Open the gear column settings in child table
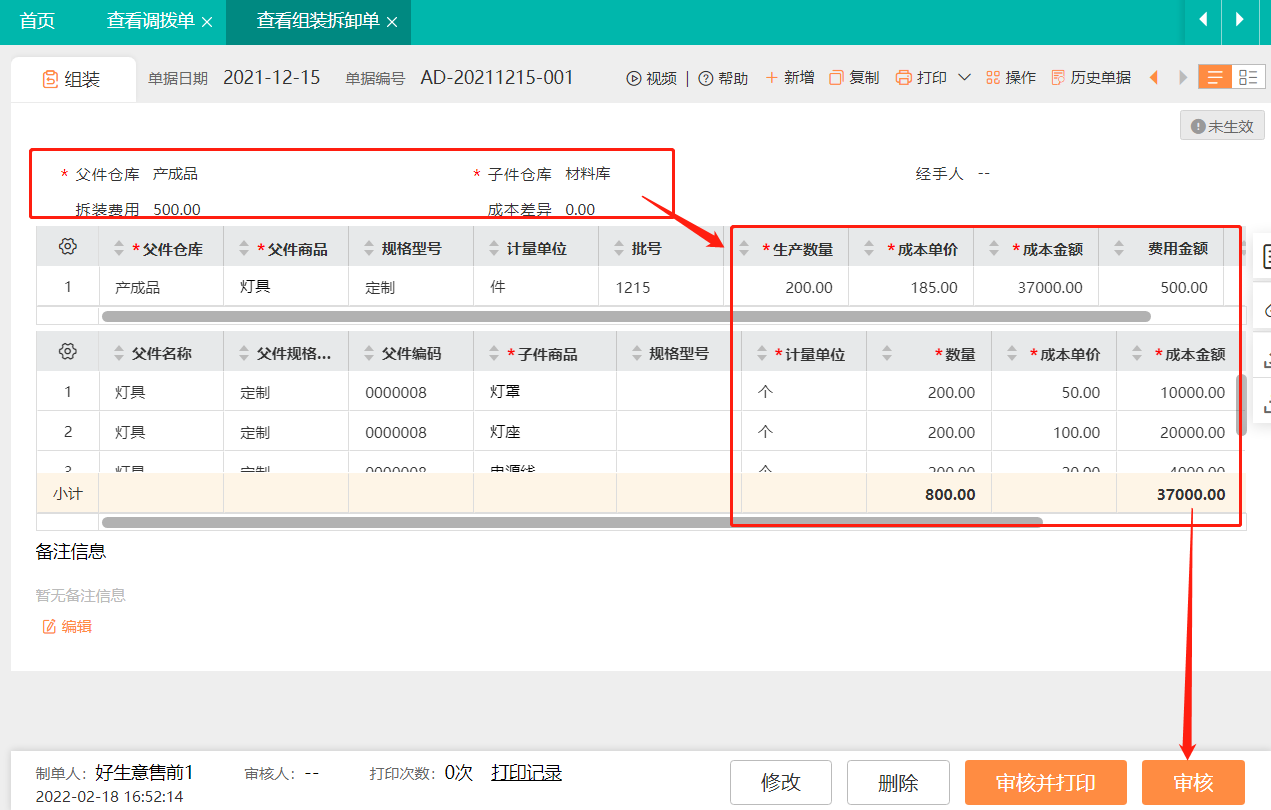The width and height of the screenshot is (1271, 810). pyautogui.click(x=66, y=351)
